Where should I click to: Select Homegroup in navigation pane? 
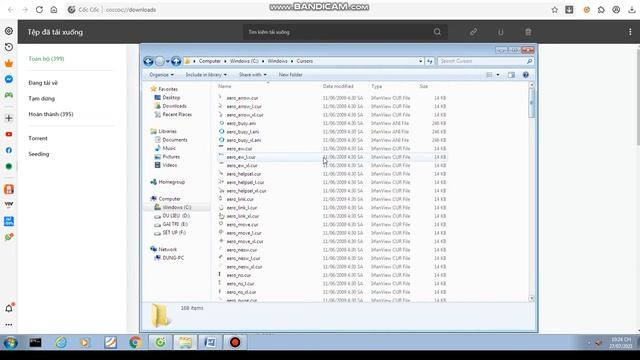(x=171, y=182)
